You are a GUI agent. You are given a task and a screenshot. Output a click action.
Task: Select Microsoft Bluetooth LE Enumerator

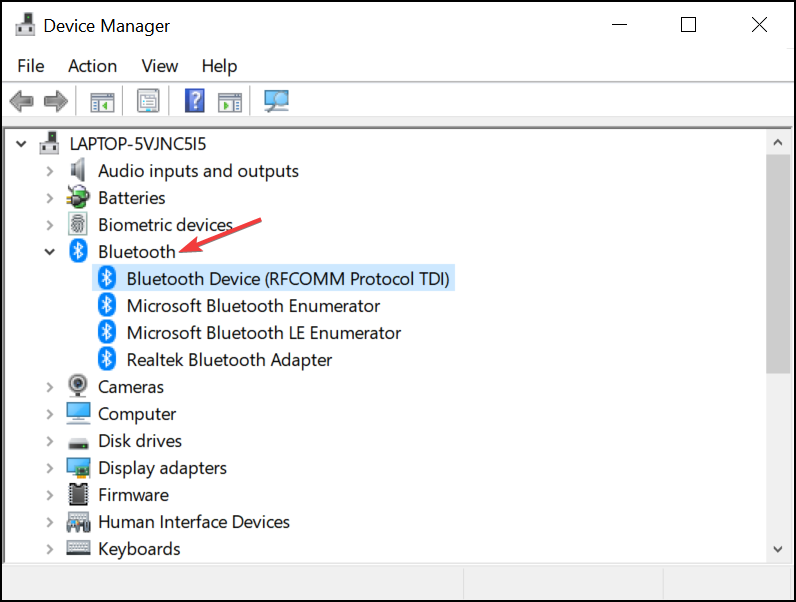[263, 333]
